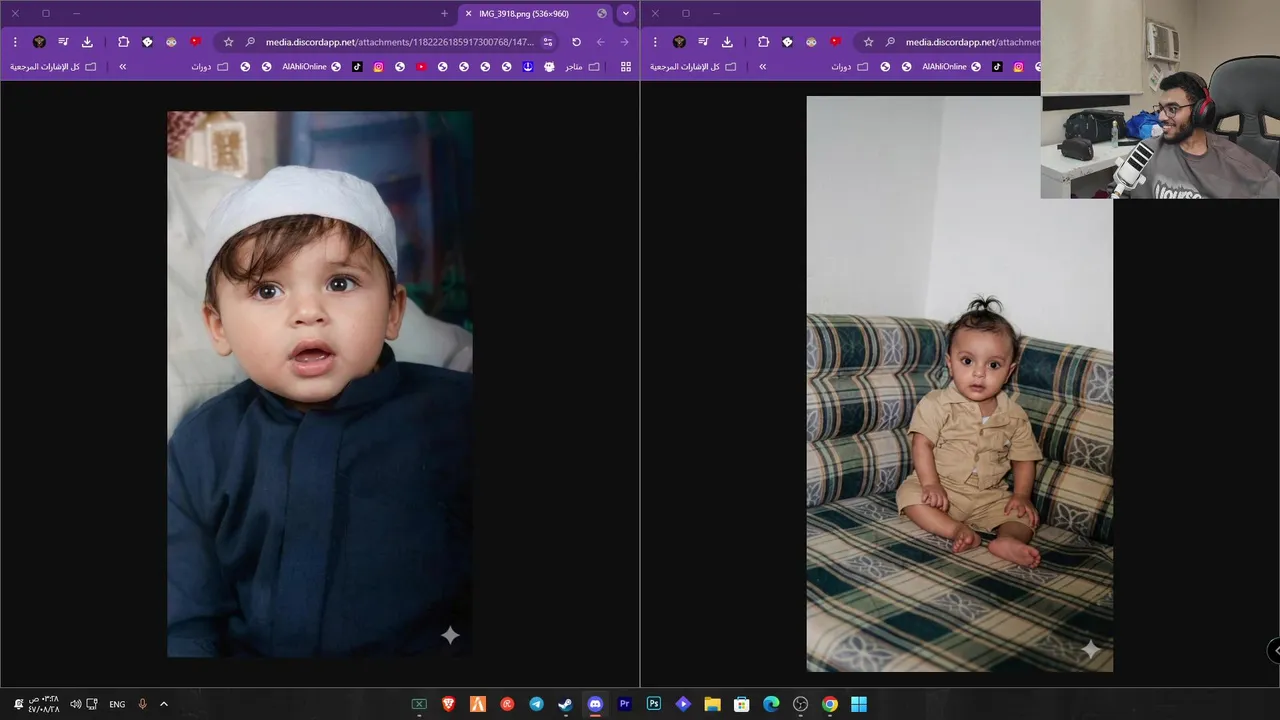
Task: Open the taskbar clock and date
Action: pyautogui.click(x=43, y=704)
